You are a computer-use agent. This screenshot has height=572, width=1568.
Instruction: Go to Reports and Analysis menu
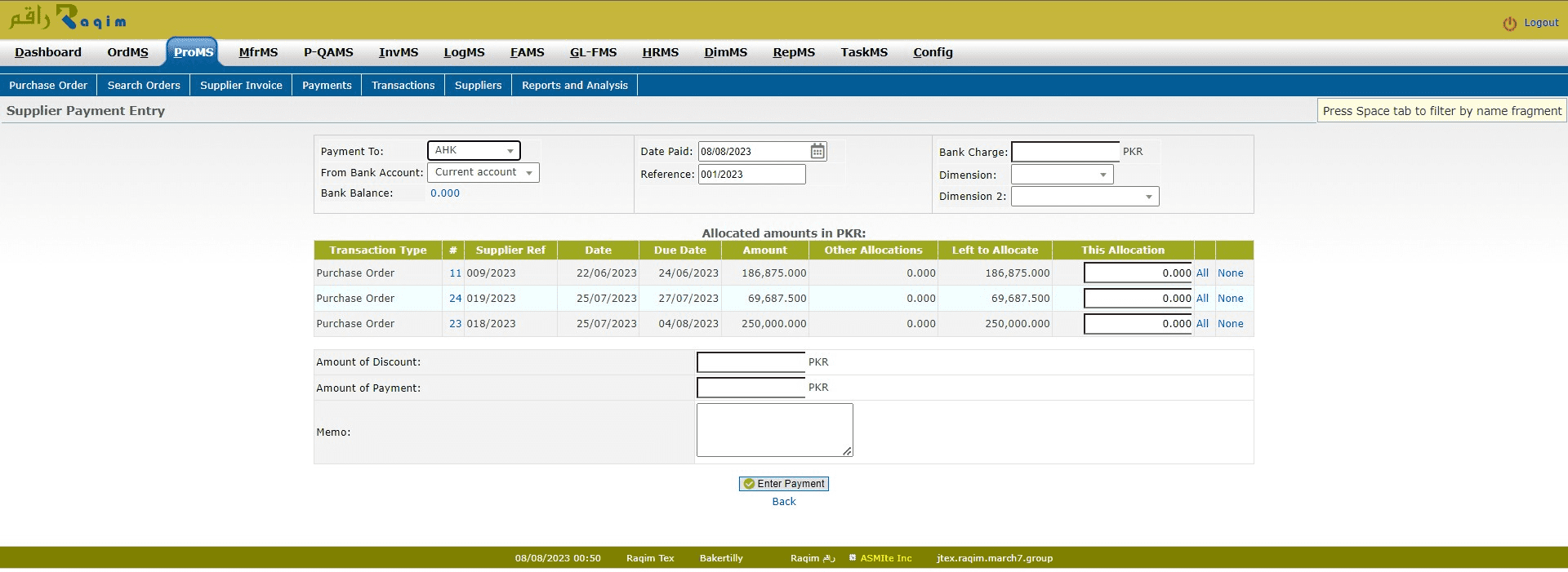pyautogui.click(x=574, y=86)
